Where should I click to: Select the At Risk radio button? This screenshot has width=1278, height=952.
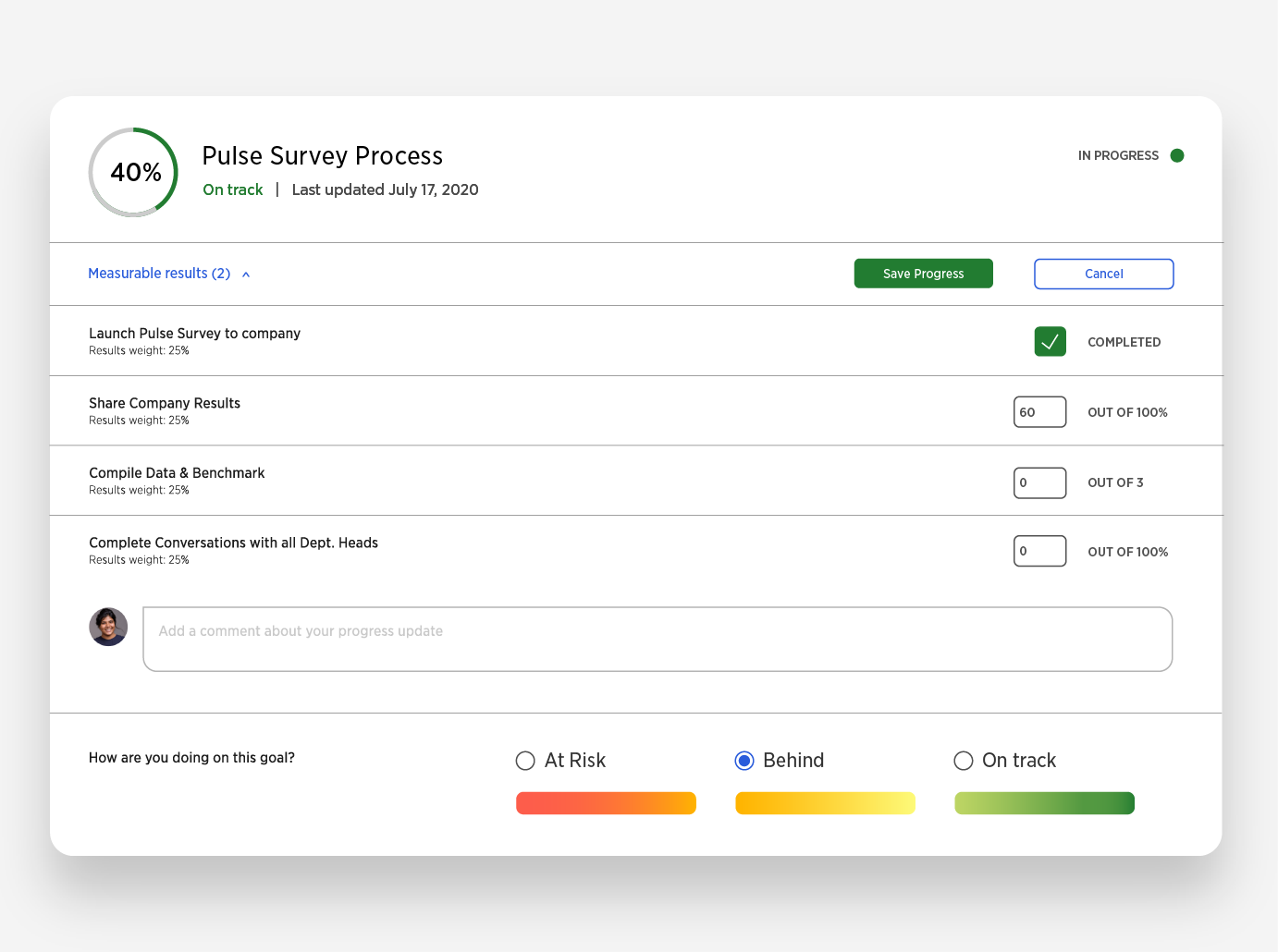(x=525, y=761)
